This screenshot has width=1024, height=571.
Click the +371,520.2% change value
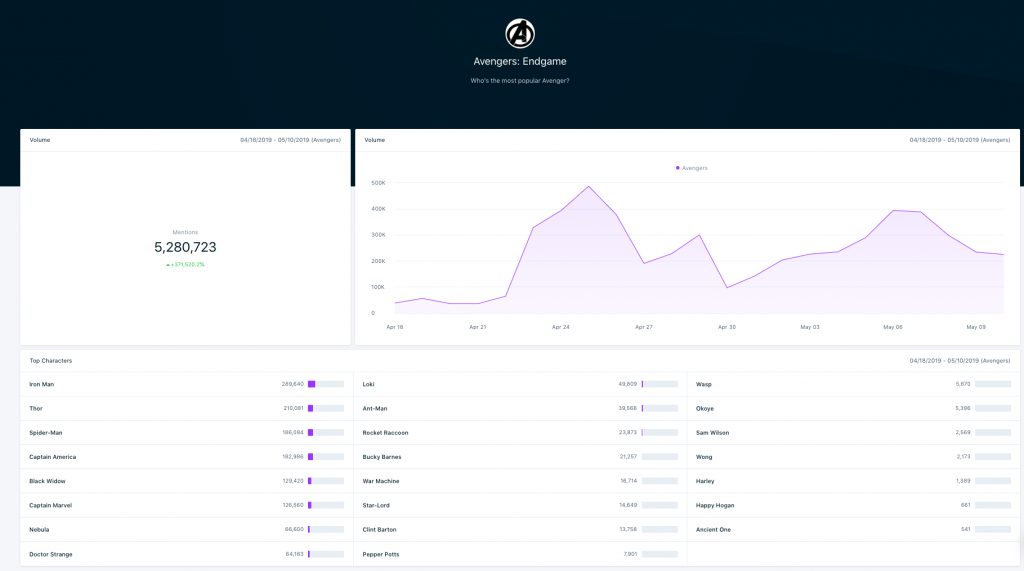click(188, 265)
